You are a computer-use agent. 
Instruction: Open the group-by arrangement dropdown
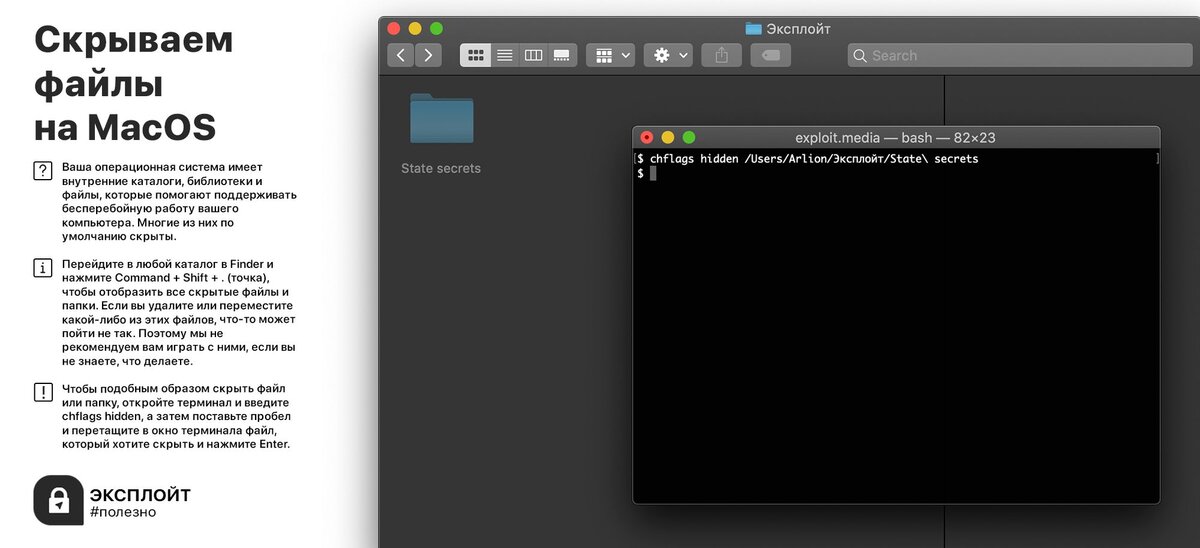click(611, 55)
